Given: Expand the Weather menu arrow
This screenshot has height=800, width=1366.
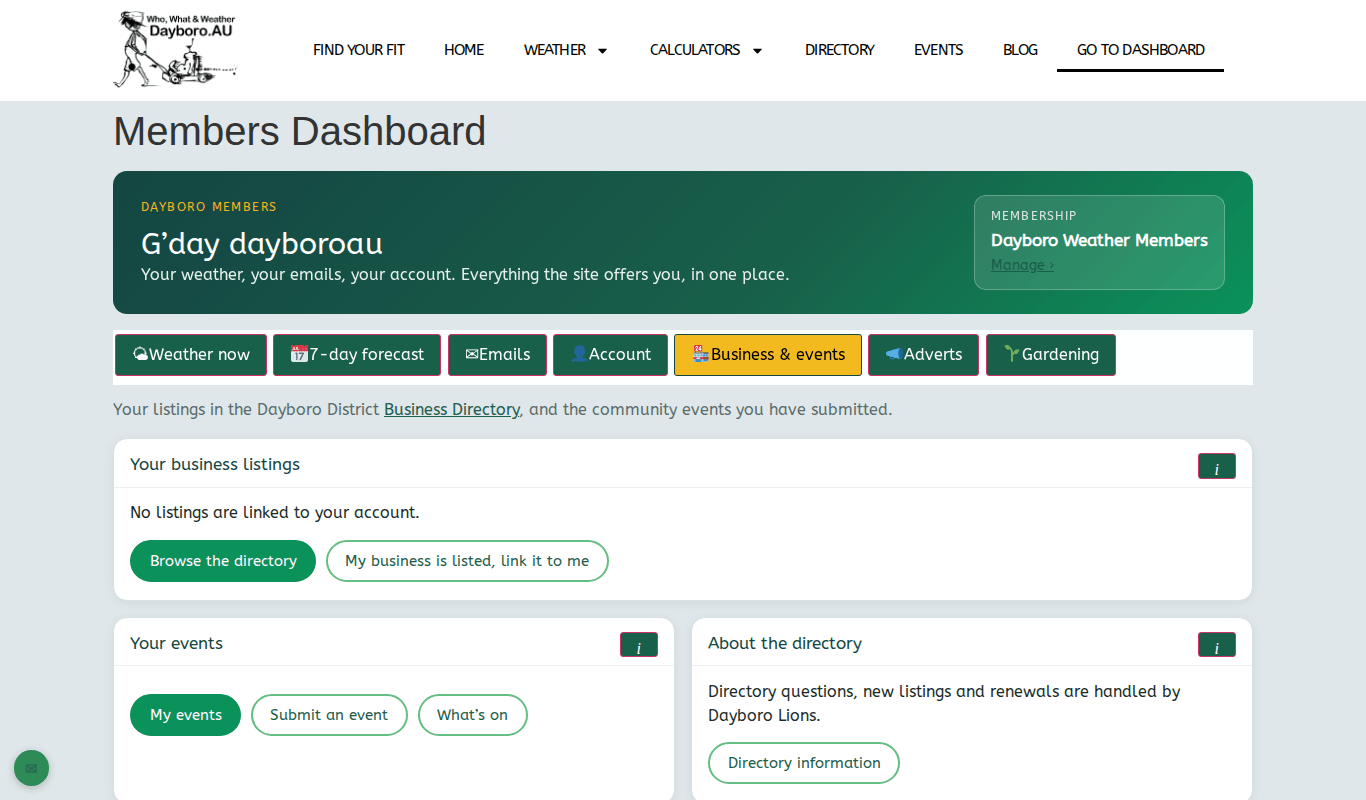Looking at the screenshot, I should coord(602,50).
